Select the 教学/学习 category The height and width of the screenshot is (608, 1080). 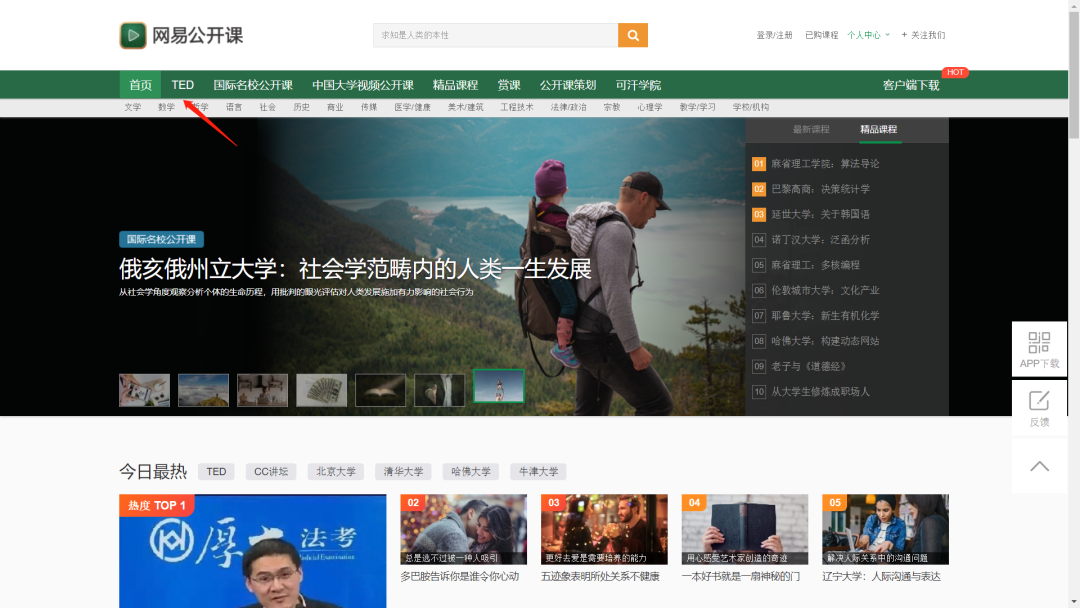[698, 107]
